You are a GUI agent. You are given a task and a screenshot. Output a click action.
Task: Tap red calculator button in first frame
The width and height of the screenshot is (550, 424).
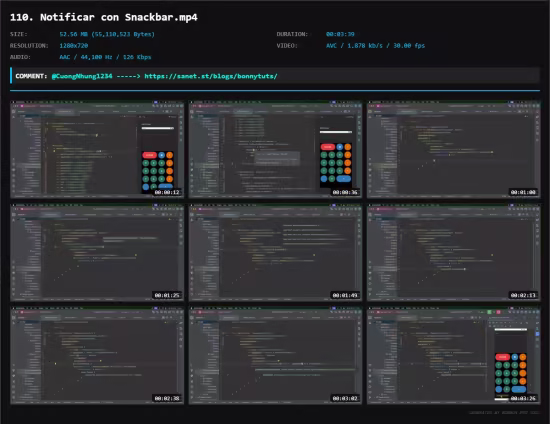[149, 155]
